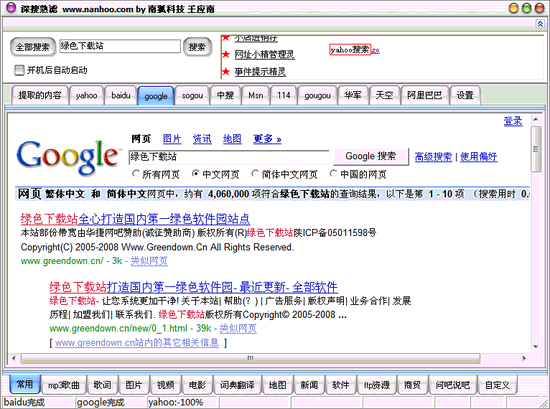550x409 pixels.
Task: Click the yahoo搜索 box
Action: coord(350,50)
